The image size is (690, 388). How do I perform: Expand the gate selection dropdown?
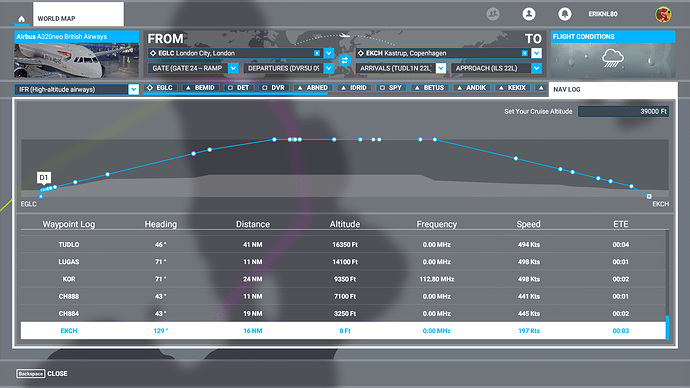pos(233,68)
